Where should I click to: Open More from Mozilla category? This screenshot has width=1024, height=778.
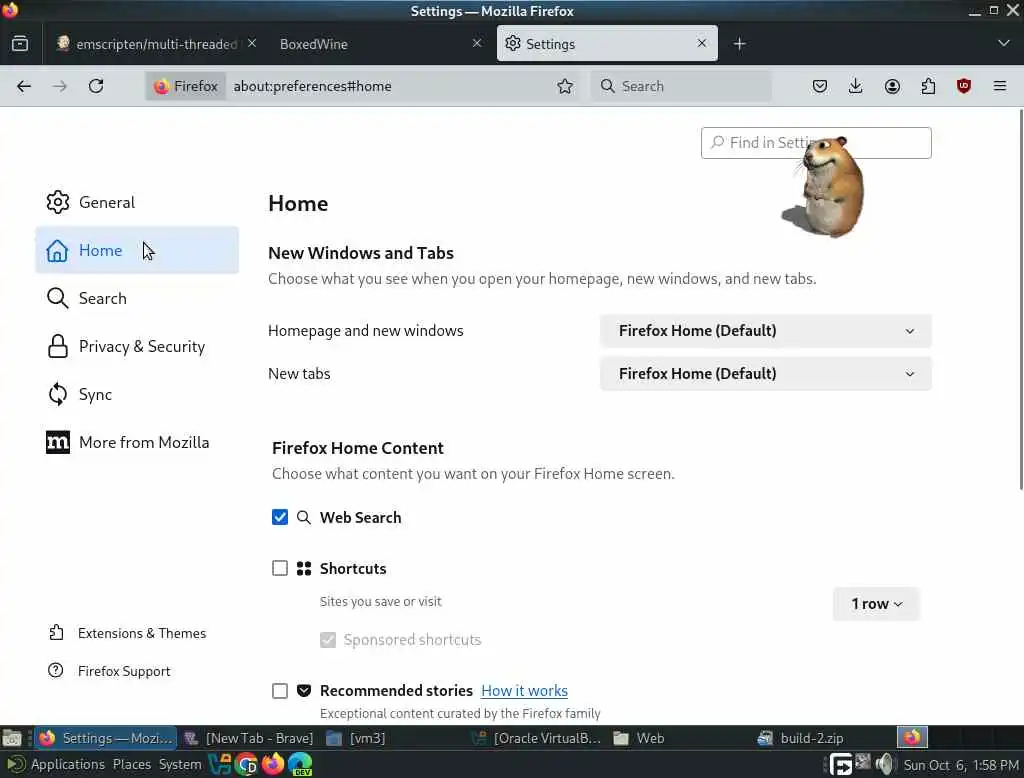[137, 442]
